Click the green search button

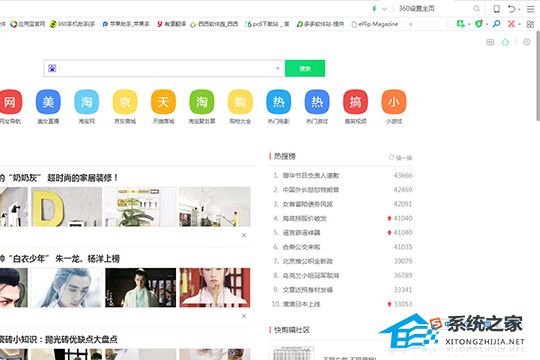(305, 68)
